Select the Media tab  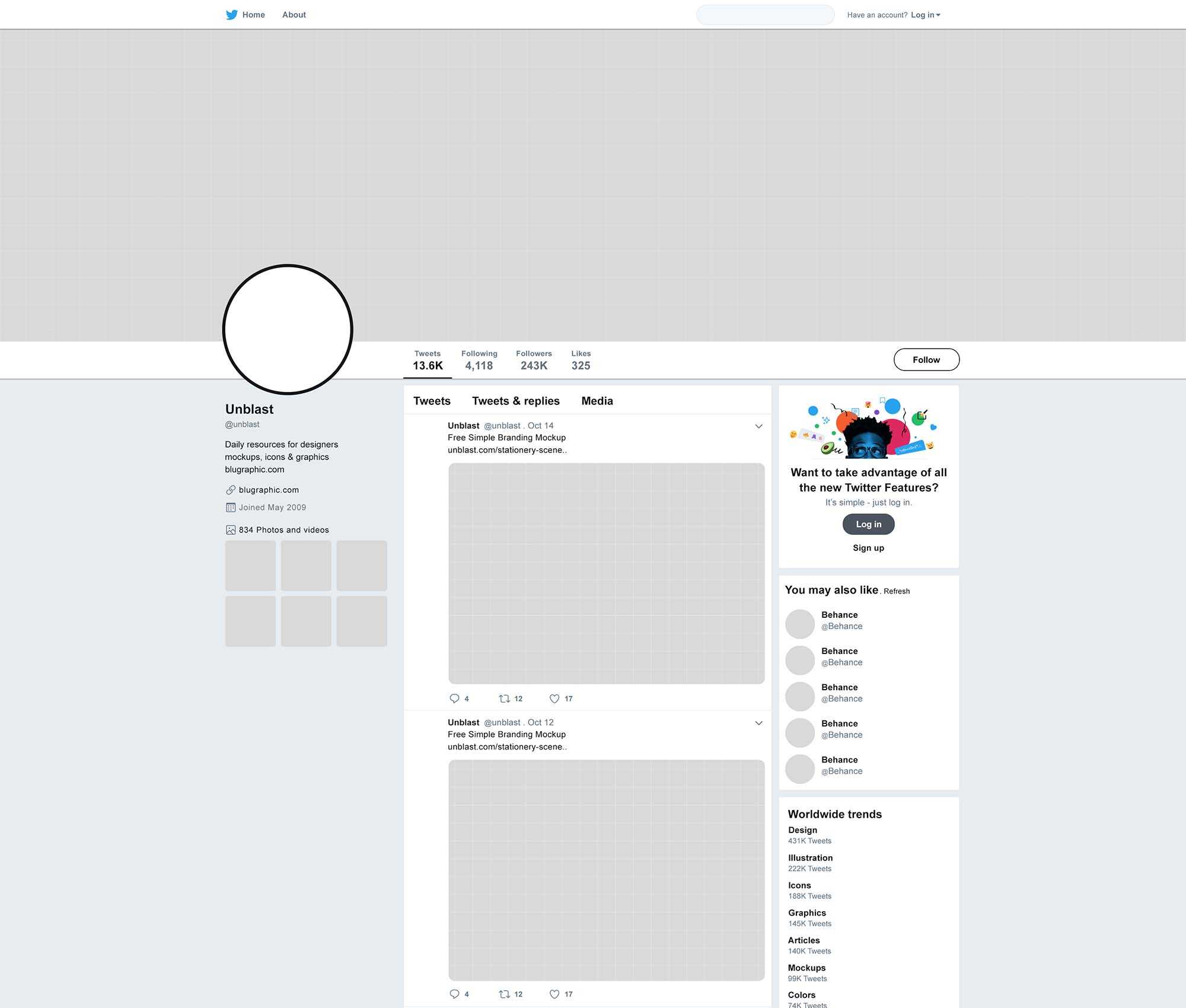[x=597, y=401]
